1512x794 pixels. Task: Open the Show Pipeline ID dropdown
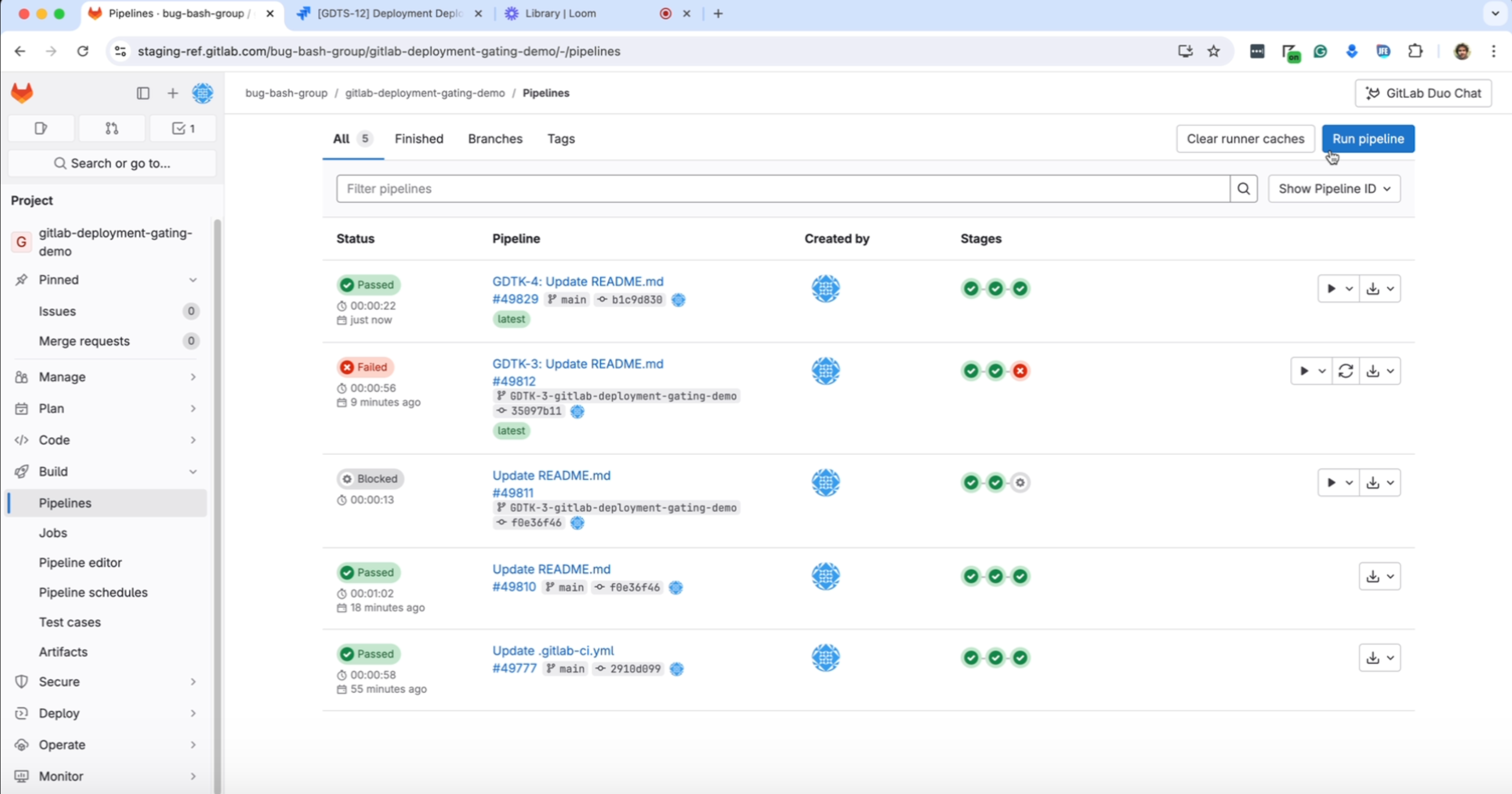1333,188
